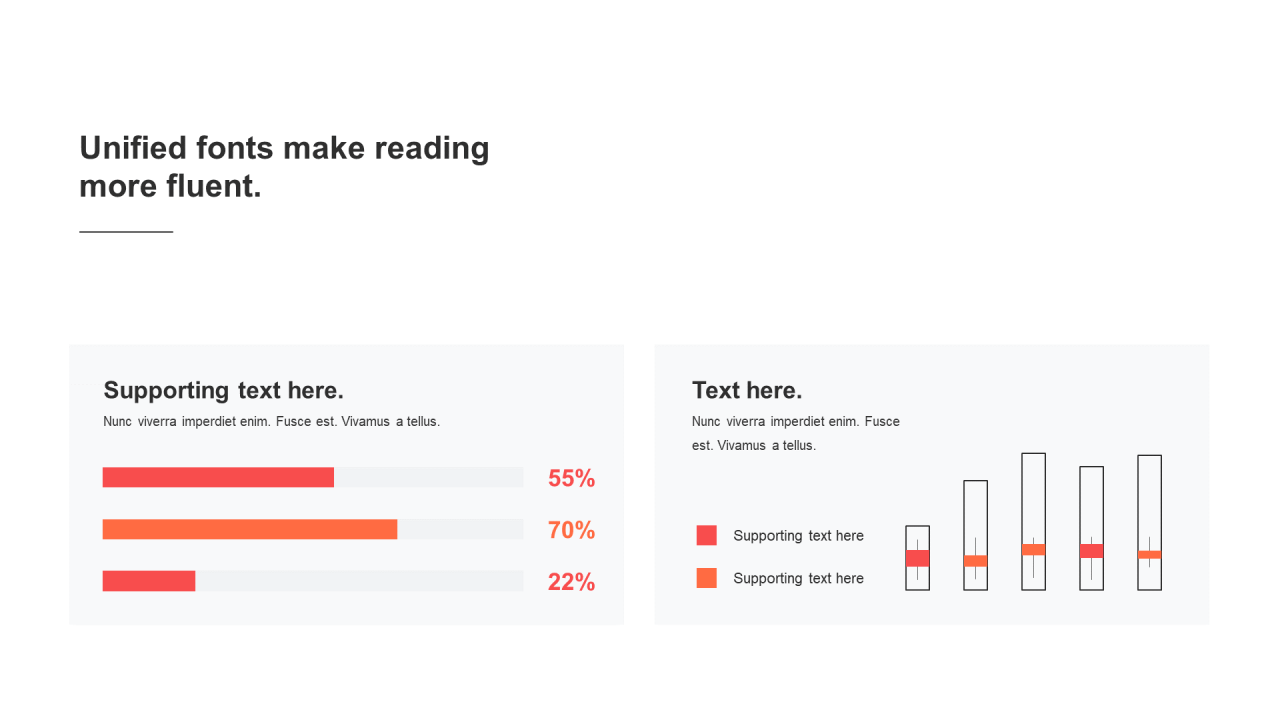
Task: Select the 'Text here.' heading
Action: click(x=747, y=390)
